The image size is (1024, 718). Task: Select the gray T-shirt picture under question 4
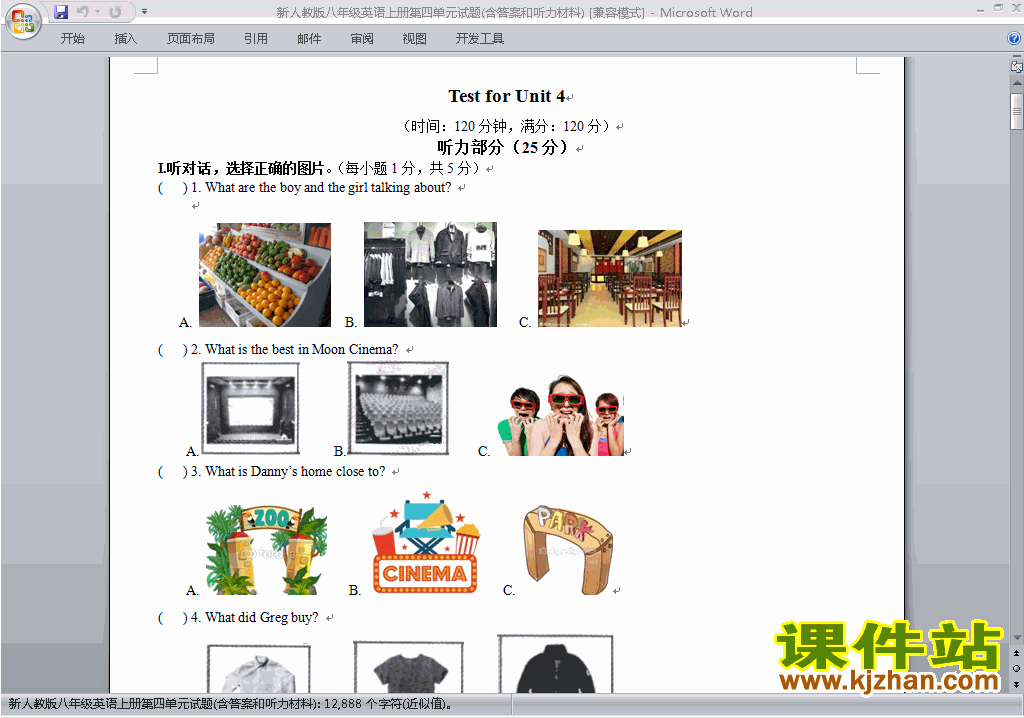(409, 667)
